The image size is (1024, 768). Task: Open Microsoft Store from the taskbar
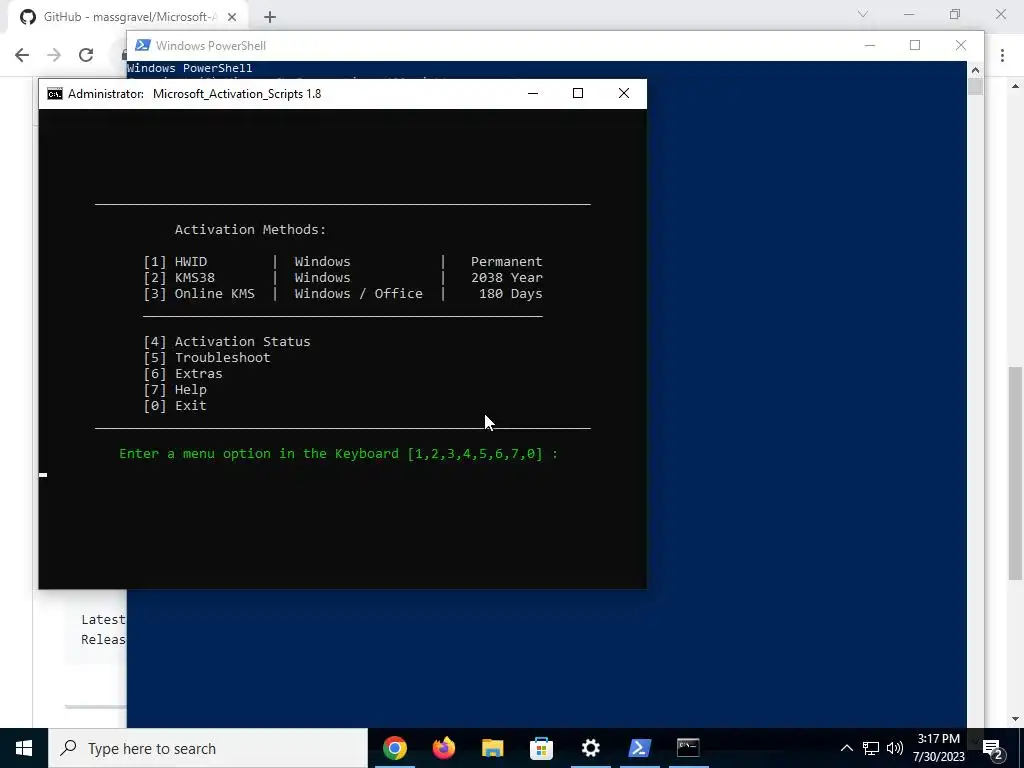coord(541,748)
